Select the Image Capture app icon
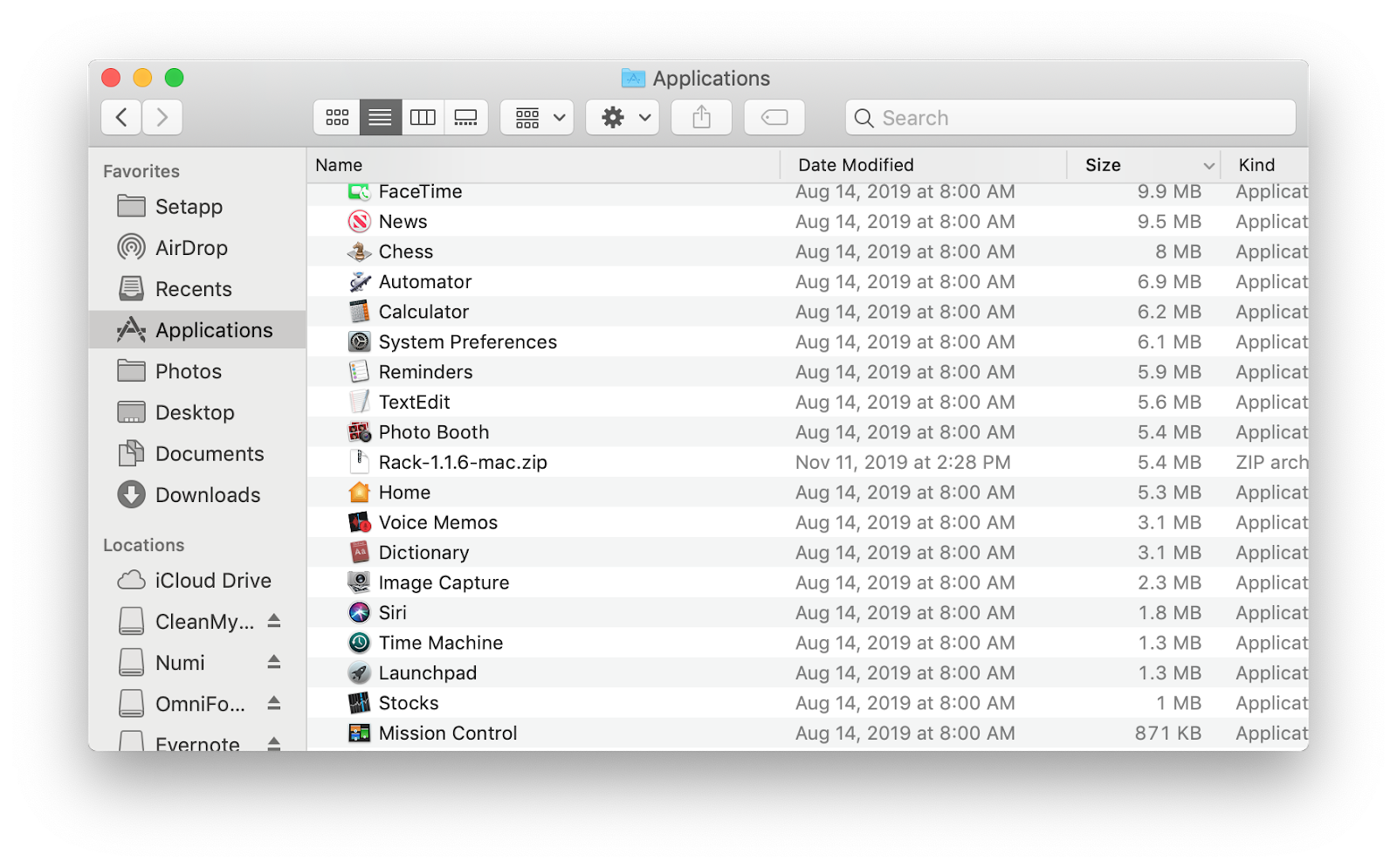The height and width of the screenshot is (868, 1397). point(360,582)
